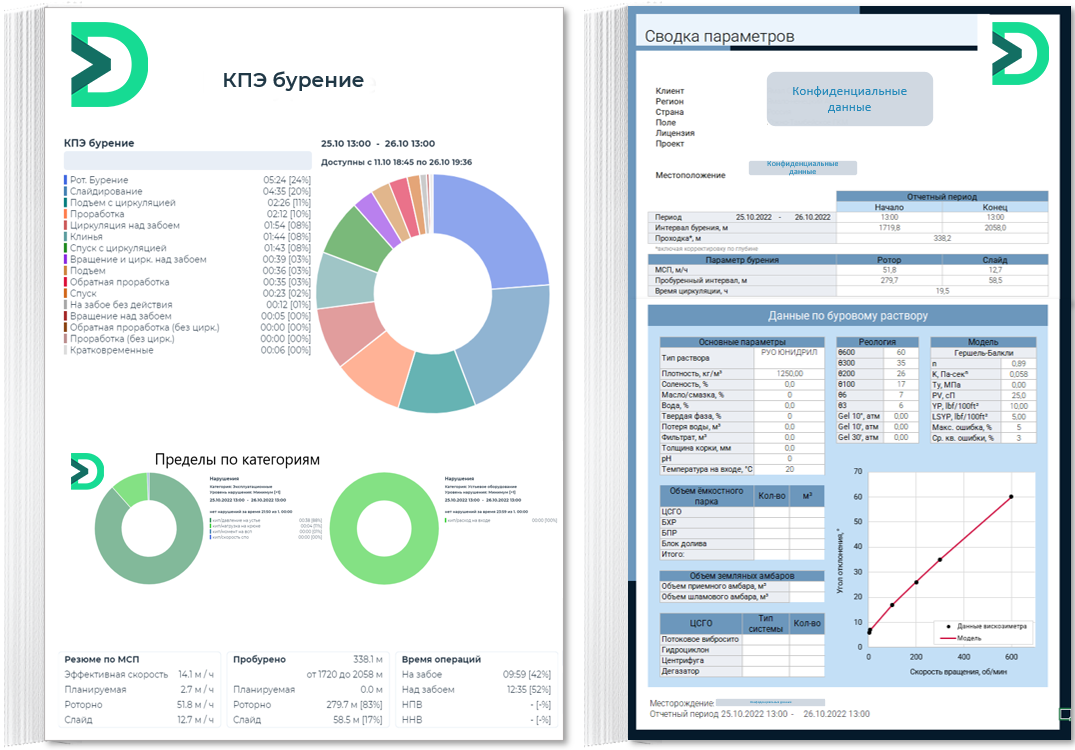Click the РУО ЮНИДРИЛ mud type cell
This screenshot has height=750, width=1075.
tap(790, 353)
